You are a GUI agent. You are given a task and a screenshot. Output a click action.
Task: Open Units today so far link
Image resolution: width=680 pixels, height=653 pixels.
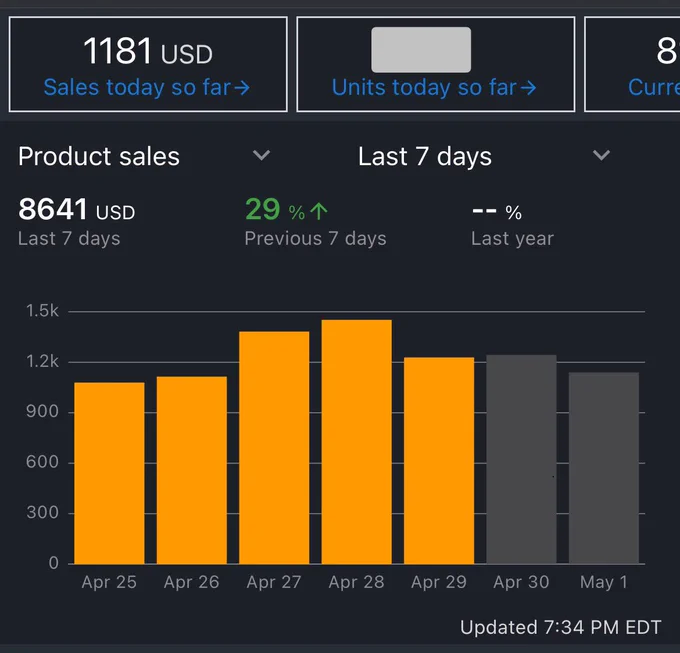(x=434, y=88)
